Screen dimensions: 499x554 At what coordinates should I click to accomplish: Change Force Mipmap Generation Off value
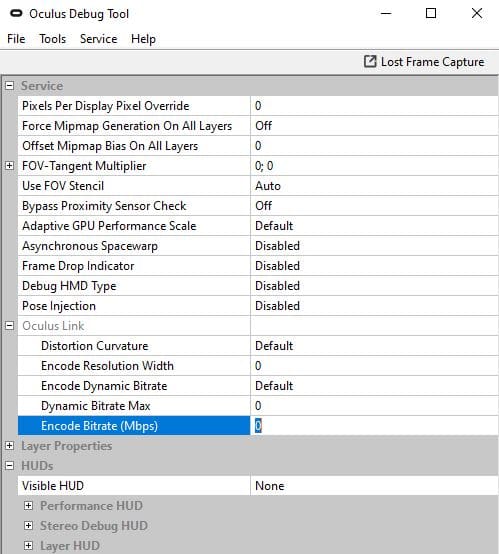click(x=374, y=126)
